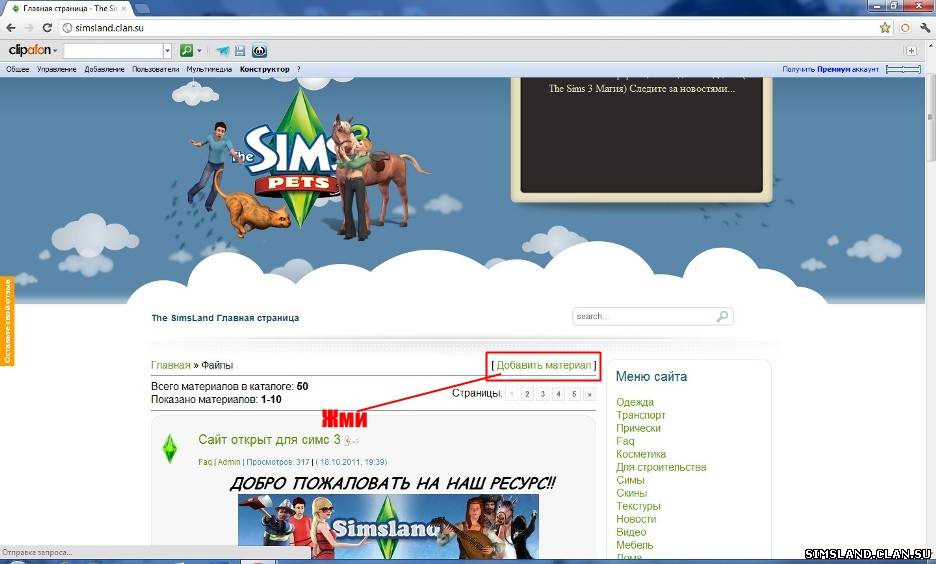Screen dimensions: 936x564
Task: Go to page 5 of the catalog
Action: point(574,394)
